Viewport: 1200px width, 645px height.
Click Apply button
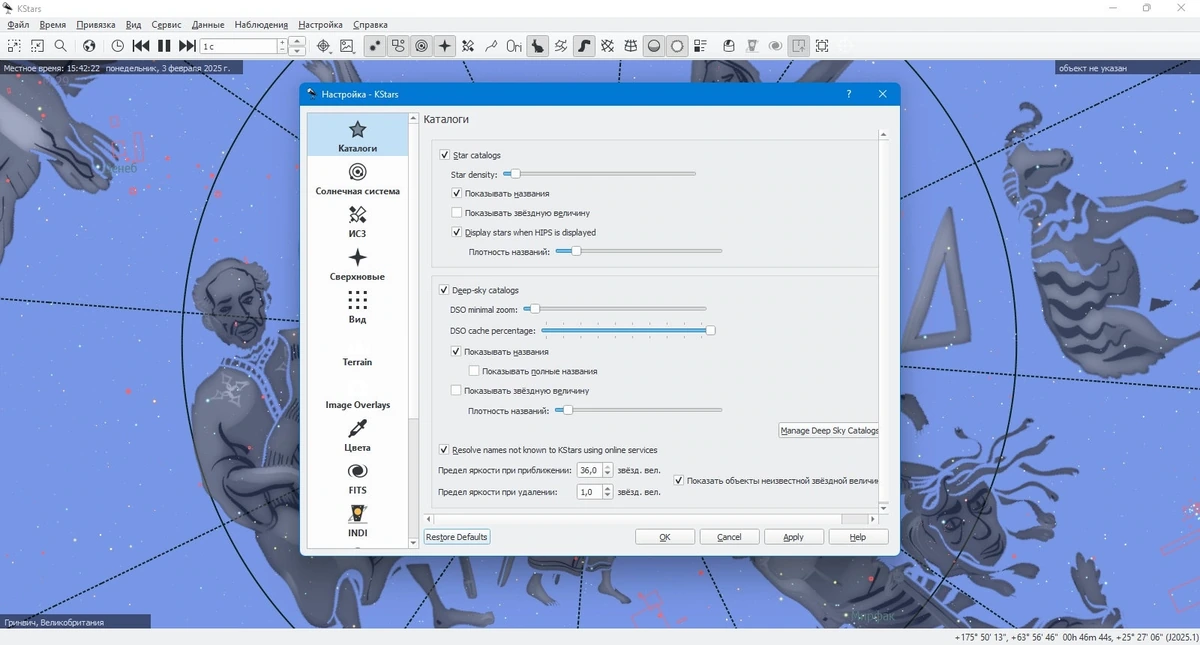794,537
